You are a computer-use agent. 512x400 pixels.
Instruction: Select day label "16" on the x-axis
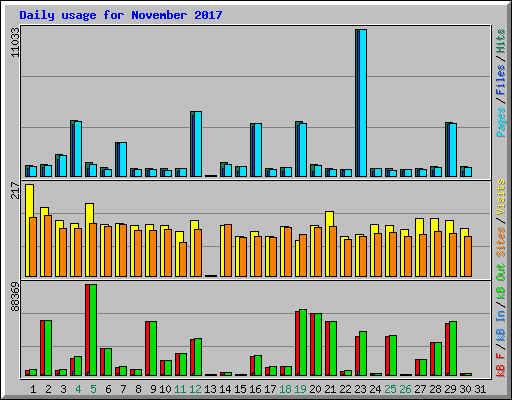pyautogui.click(x=255, y=389)
